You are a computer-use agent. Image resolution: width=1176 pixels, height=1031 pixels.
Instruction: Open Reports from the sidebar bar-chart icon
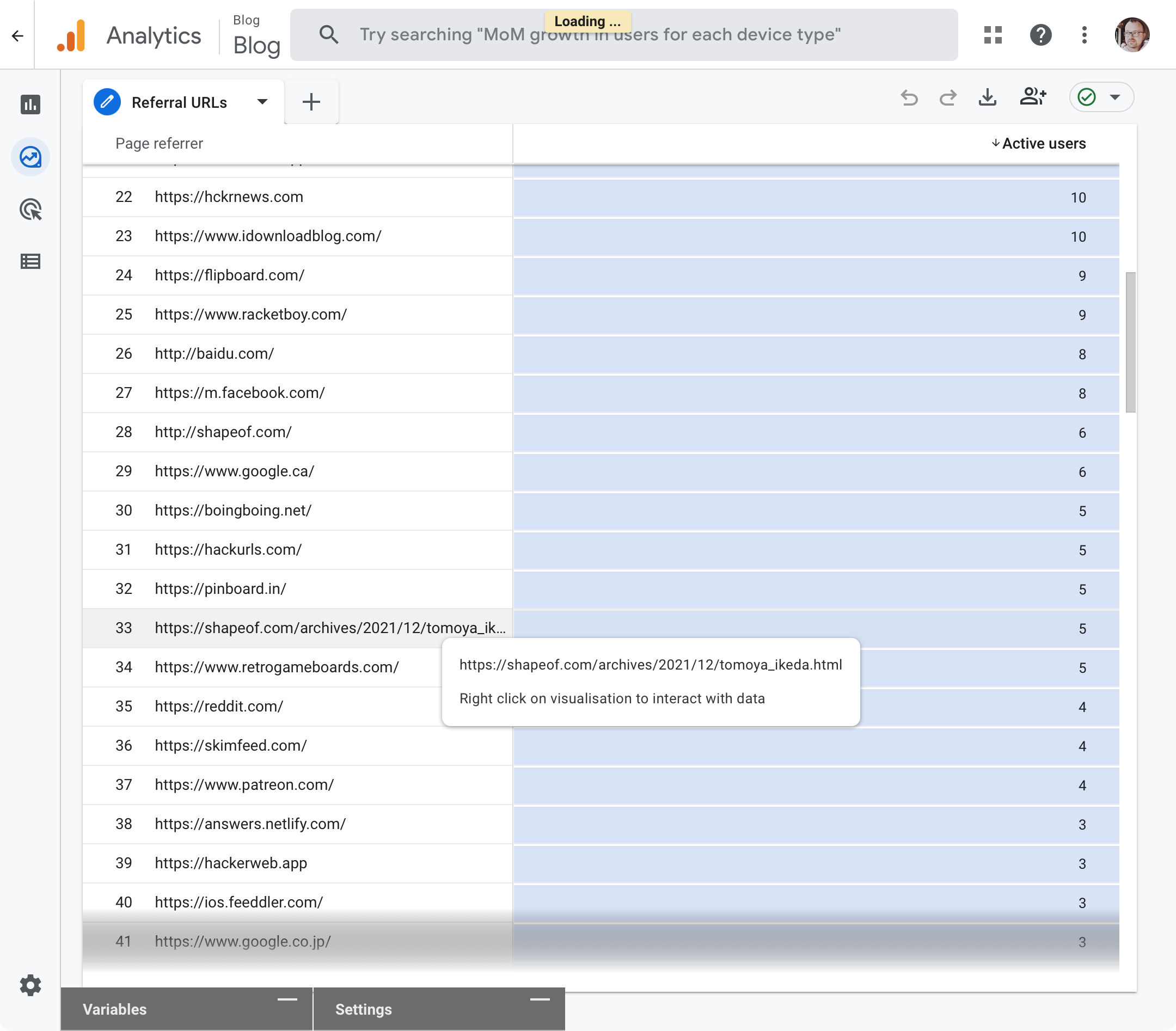coord(30,104)
